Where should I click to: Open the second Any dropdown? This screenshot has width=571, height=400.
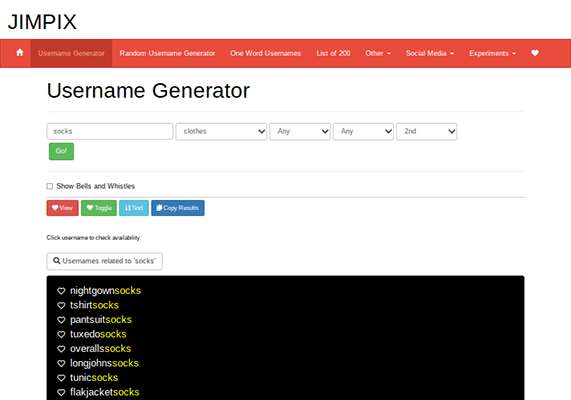pos(363,132)
